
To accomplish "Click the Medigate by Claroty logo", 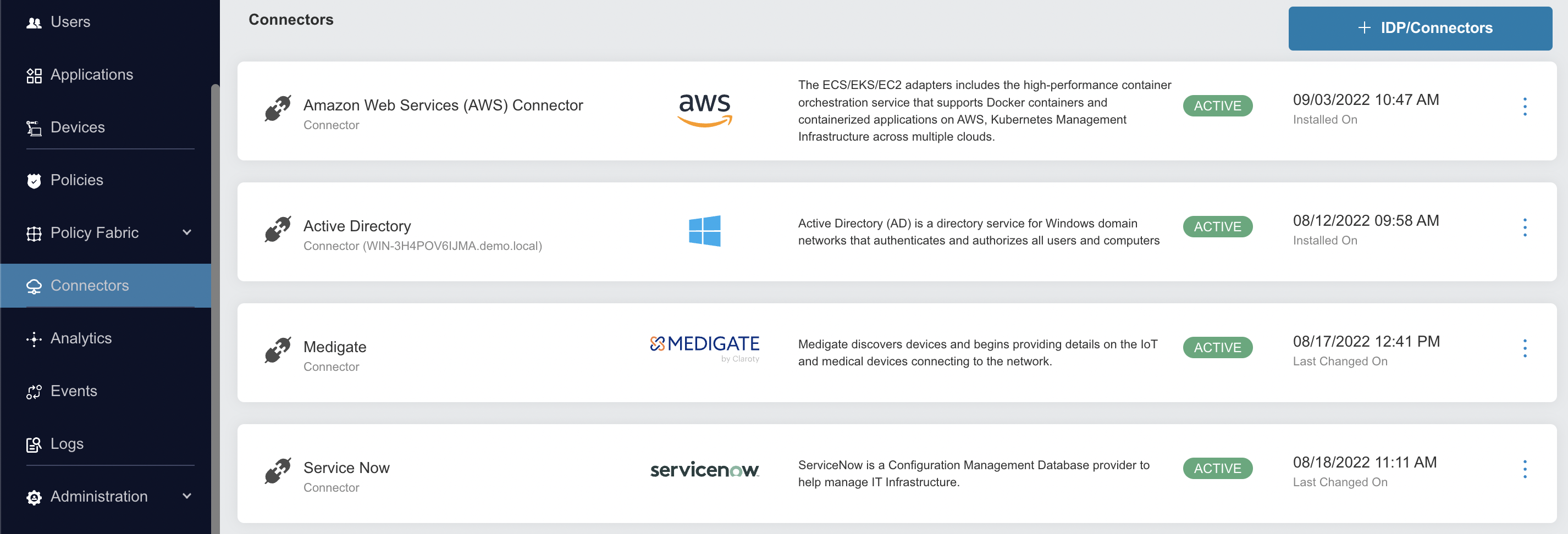I will [x=704, y=348].
